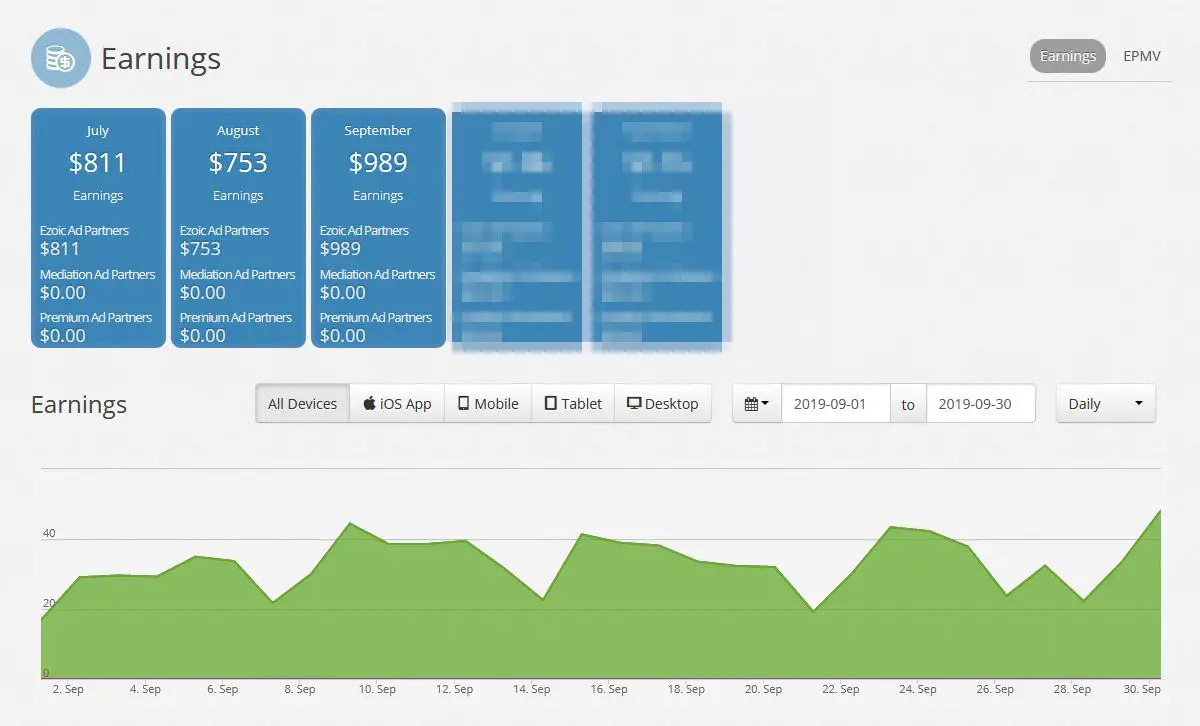Screen dimensions: 1200x726
Task: Click Ezoic Ad Partners in September card
Action: click(364, 230)
